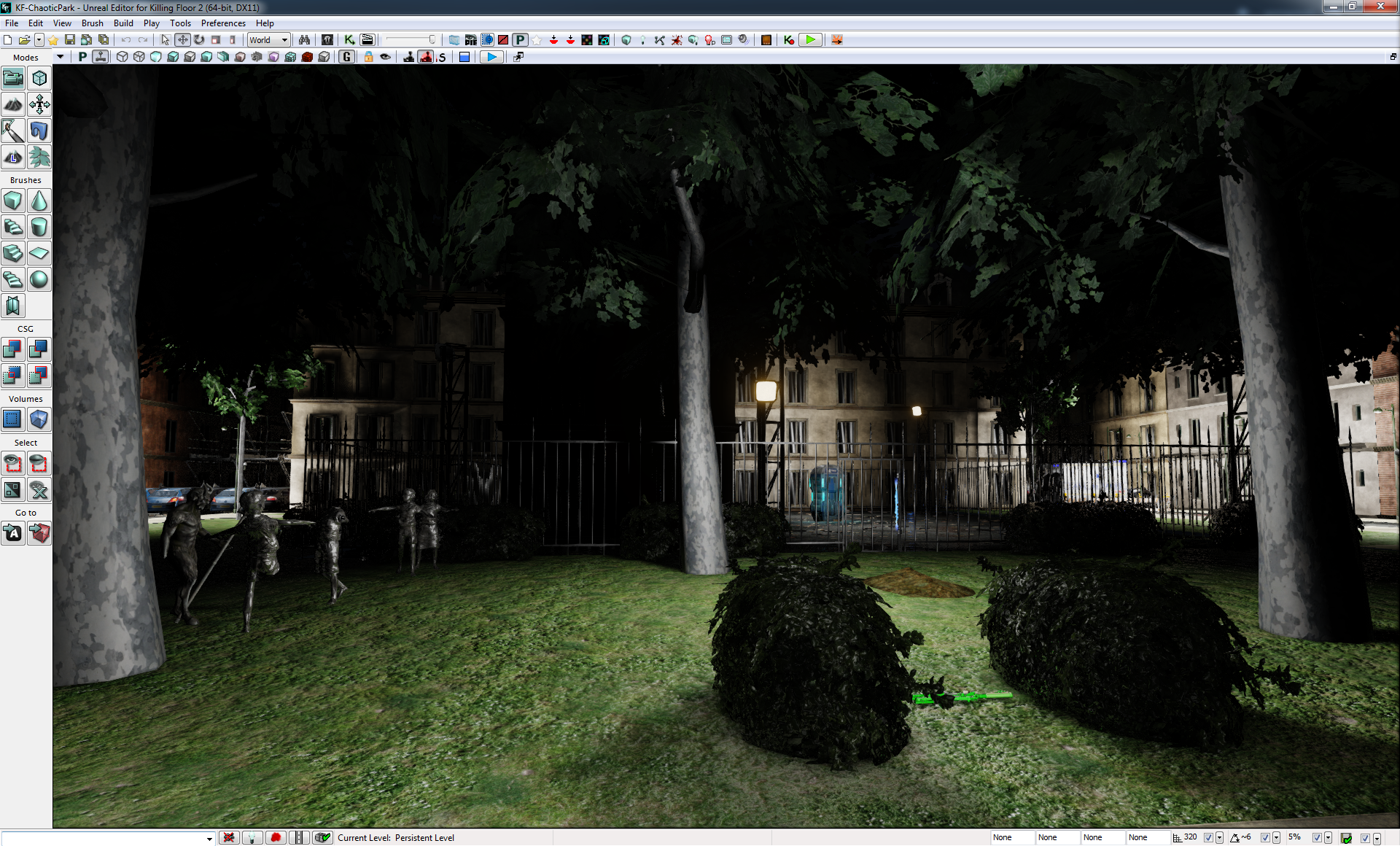Go to actor 'A' icon
Image resolution: width=1400 pixels, height=846 pixels.
(x=13, y=533)
